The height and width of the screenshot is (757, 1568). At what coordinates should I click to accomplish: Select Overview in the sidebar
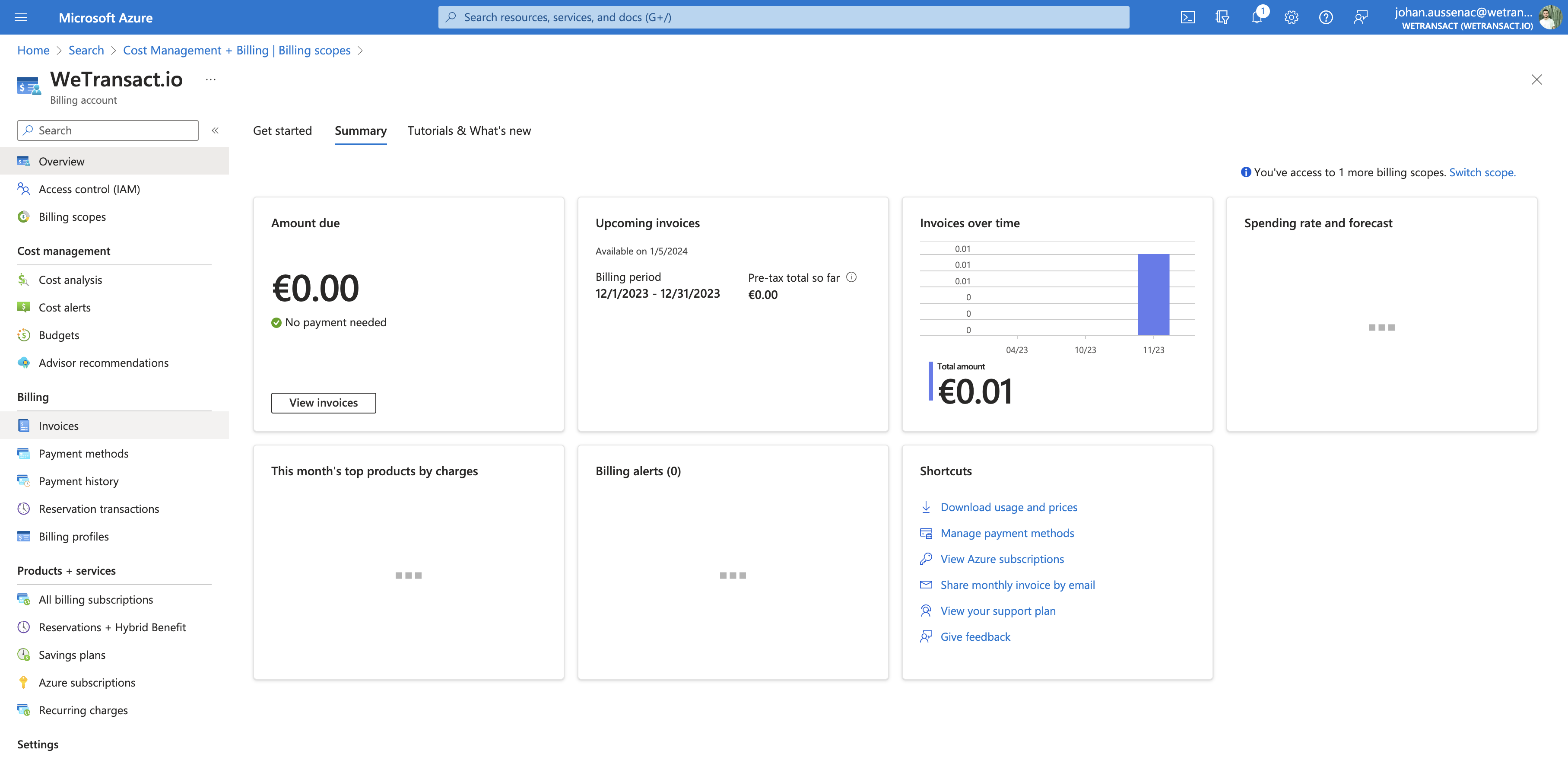click(114, 162)
